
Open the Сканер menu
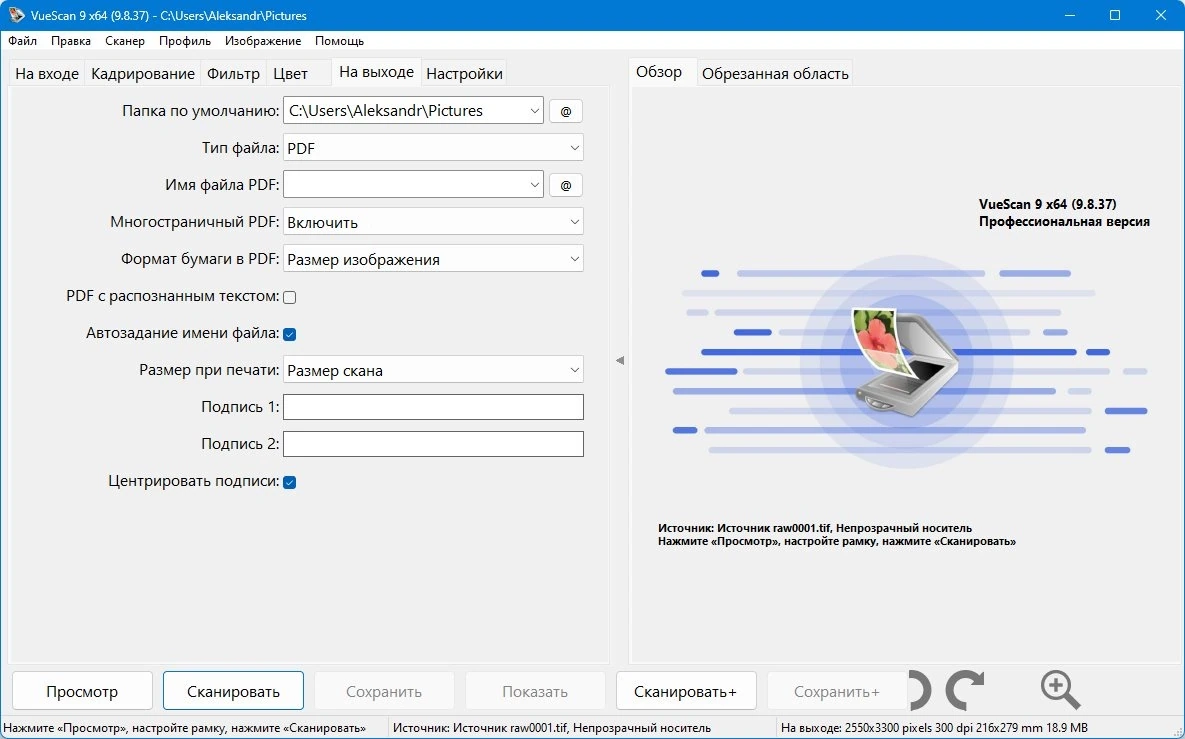point(125,41)
